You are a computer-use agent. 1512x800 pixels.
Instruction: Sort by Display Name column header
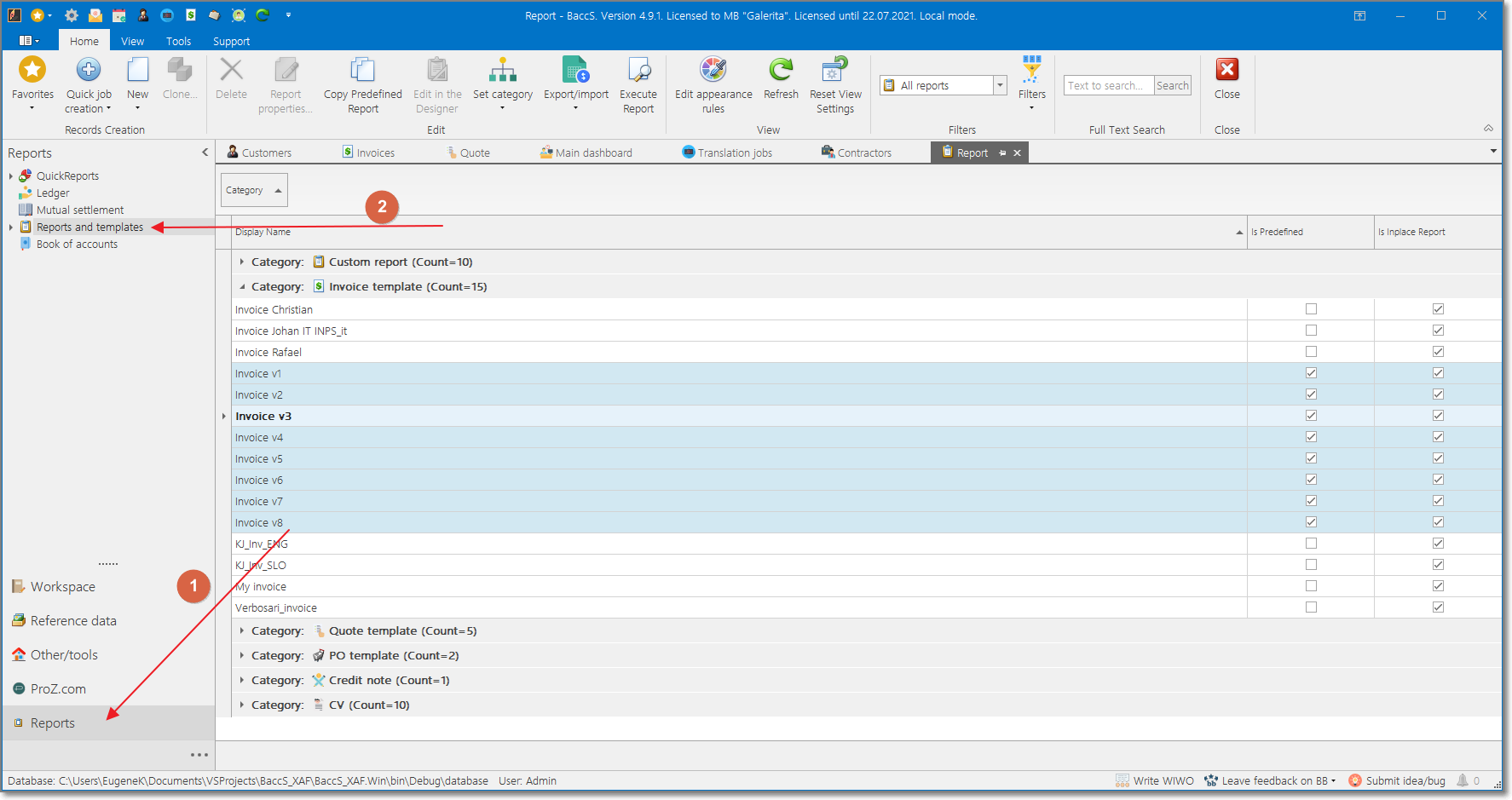tap(738, 232)
